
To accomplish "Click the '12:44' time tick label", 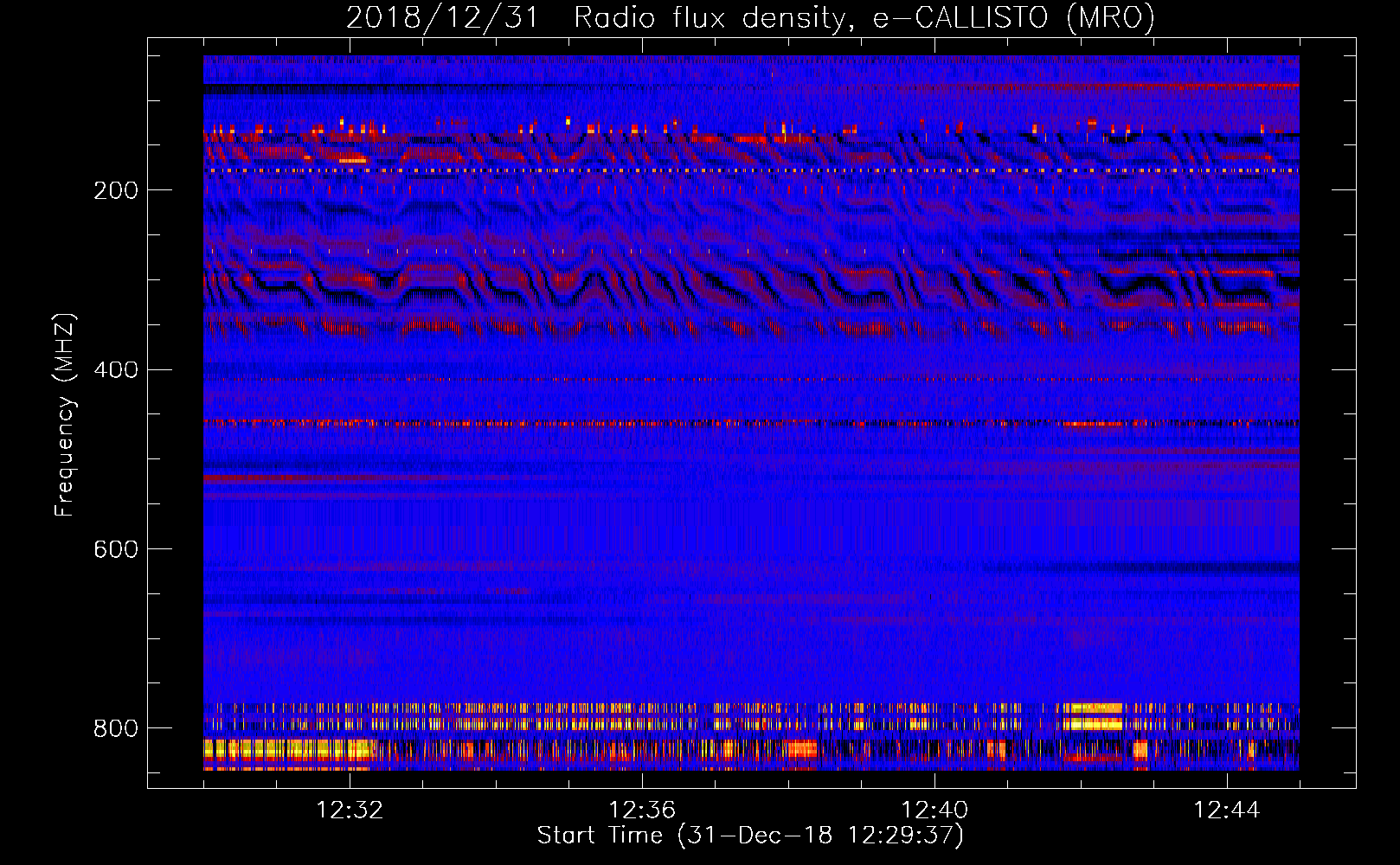I will coord(1227,811).
